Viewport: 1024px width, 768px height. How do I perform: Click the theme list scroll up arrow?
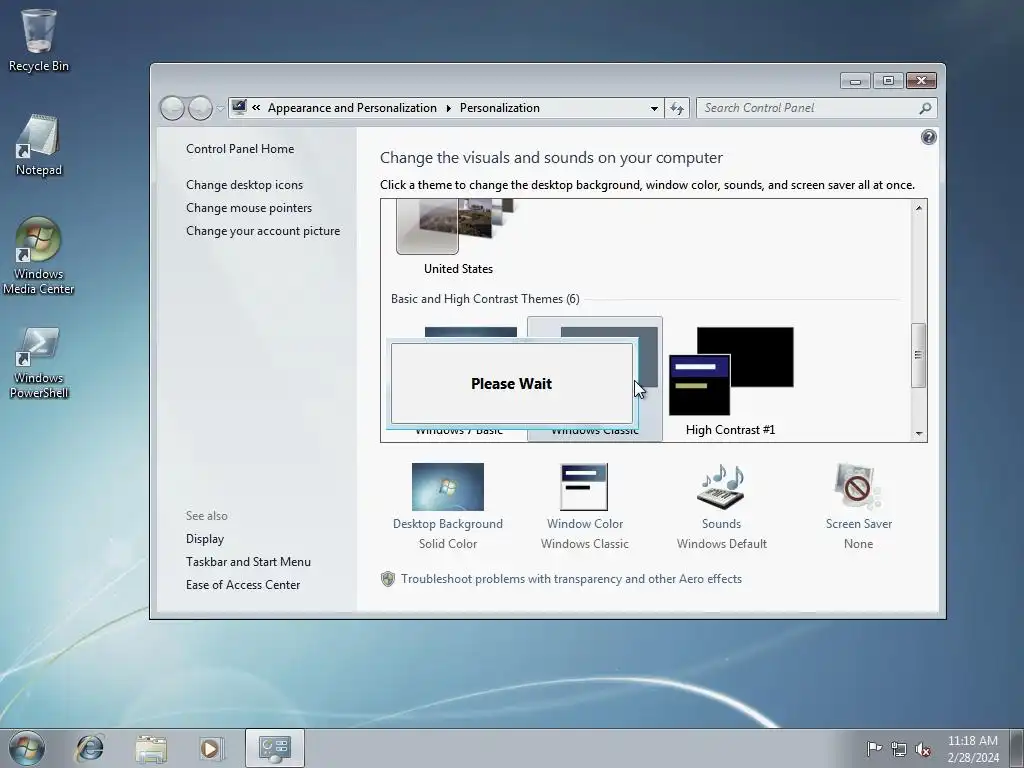coord(918,208)
